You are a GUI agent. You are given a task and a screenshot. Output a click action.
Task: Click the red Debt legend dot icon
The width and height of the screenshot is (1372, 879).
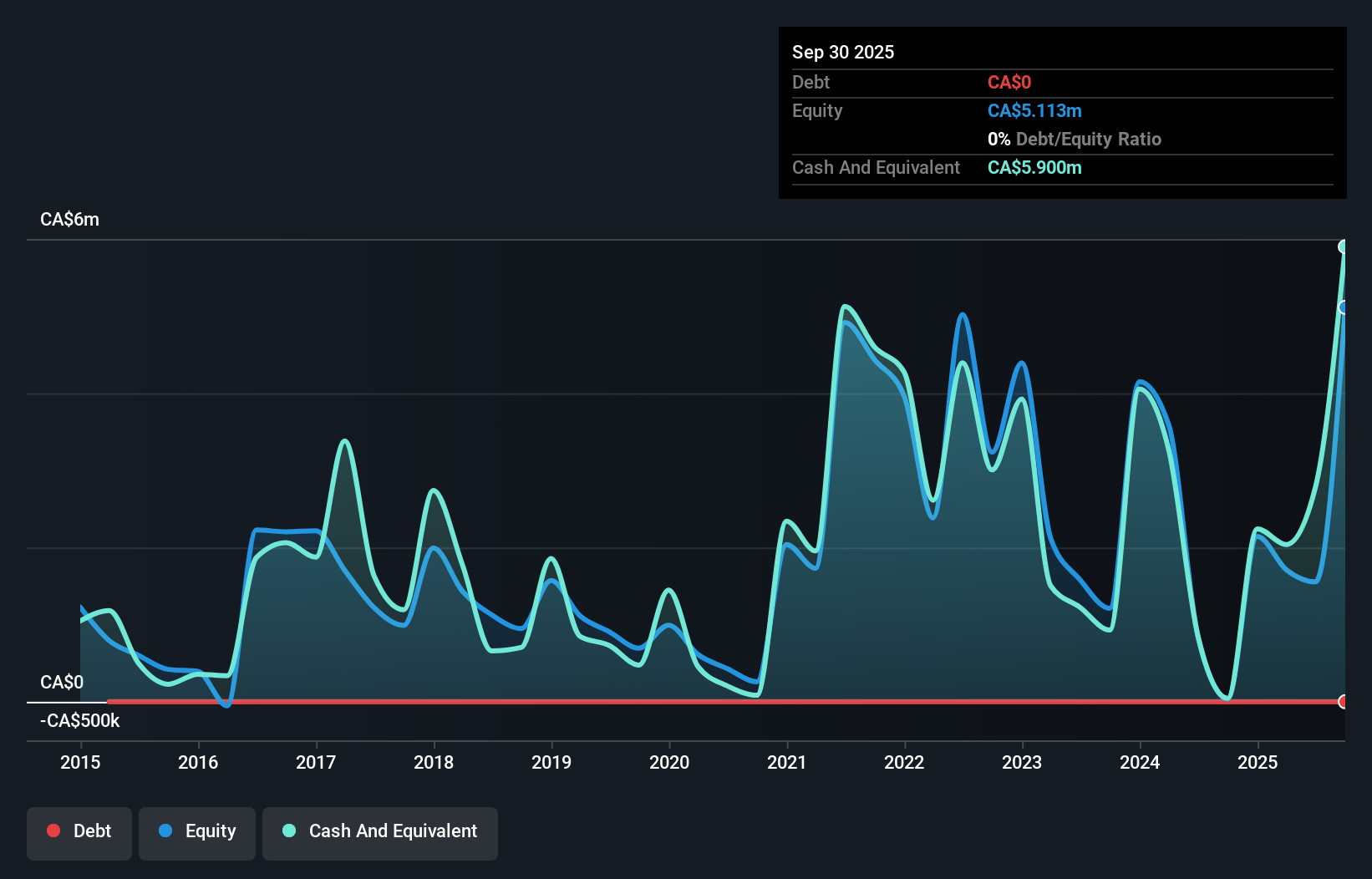click(53, 831)
